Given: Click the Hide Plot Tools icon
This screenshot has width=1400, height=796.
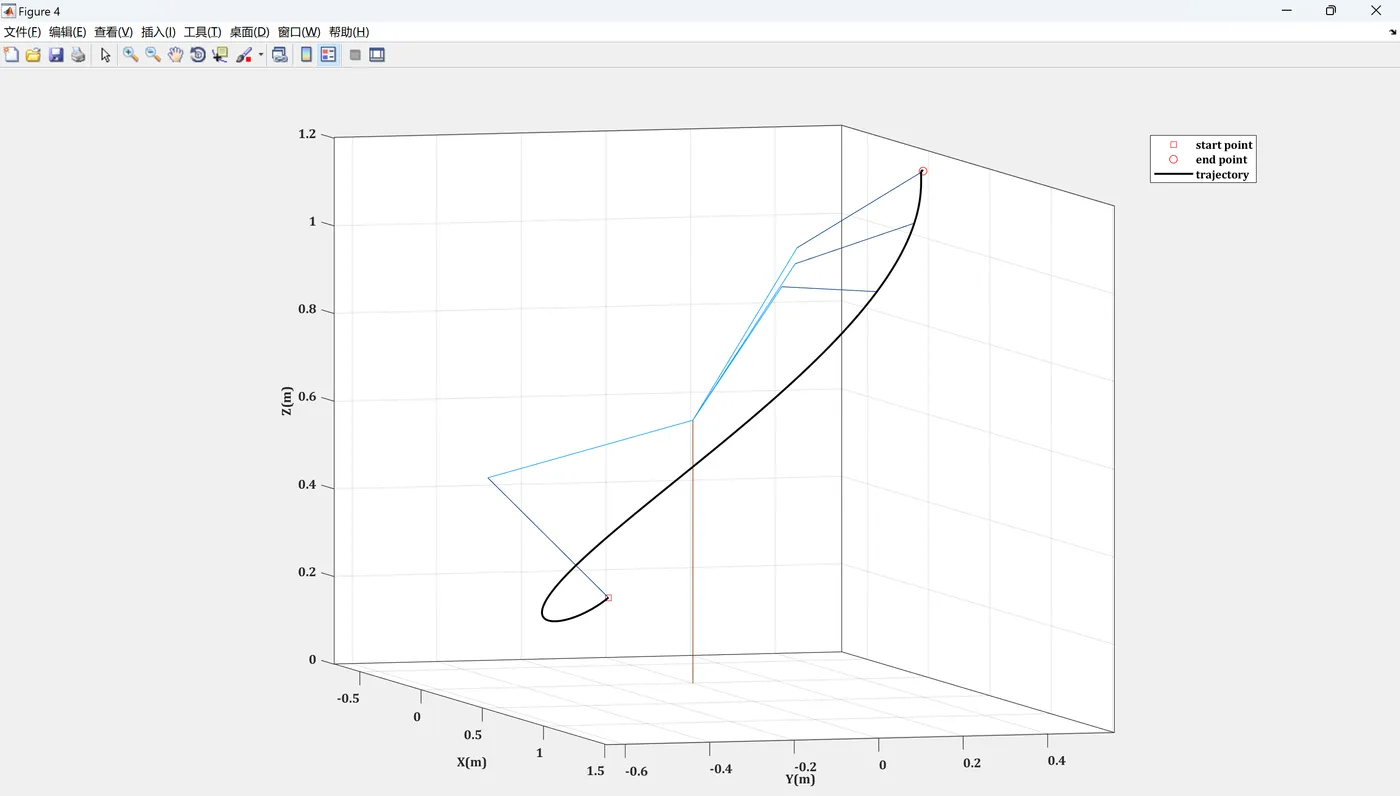Looking at the screenshot, I should pos(355,55).
